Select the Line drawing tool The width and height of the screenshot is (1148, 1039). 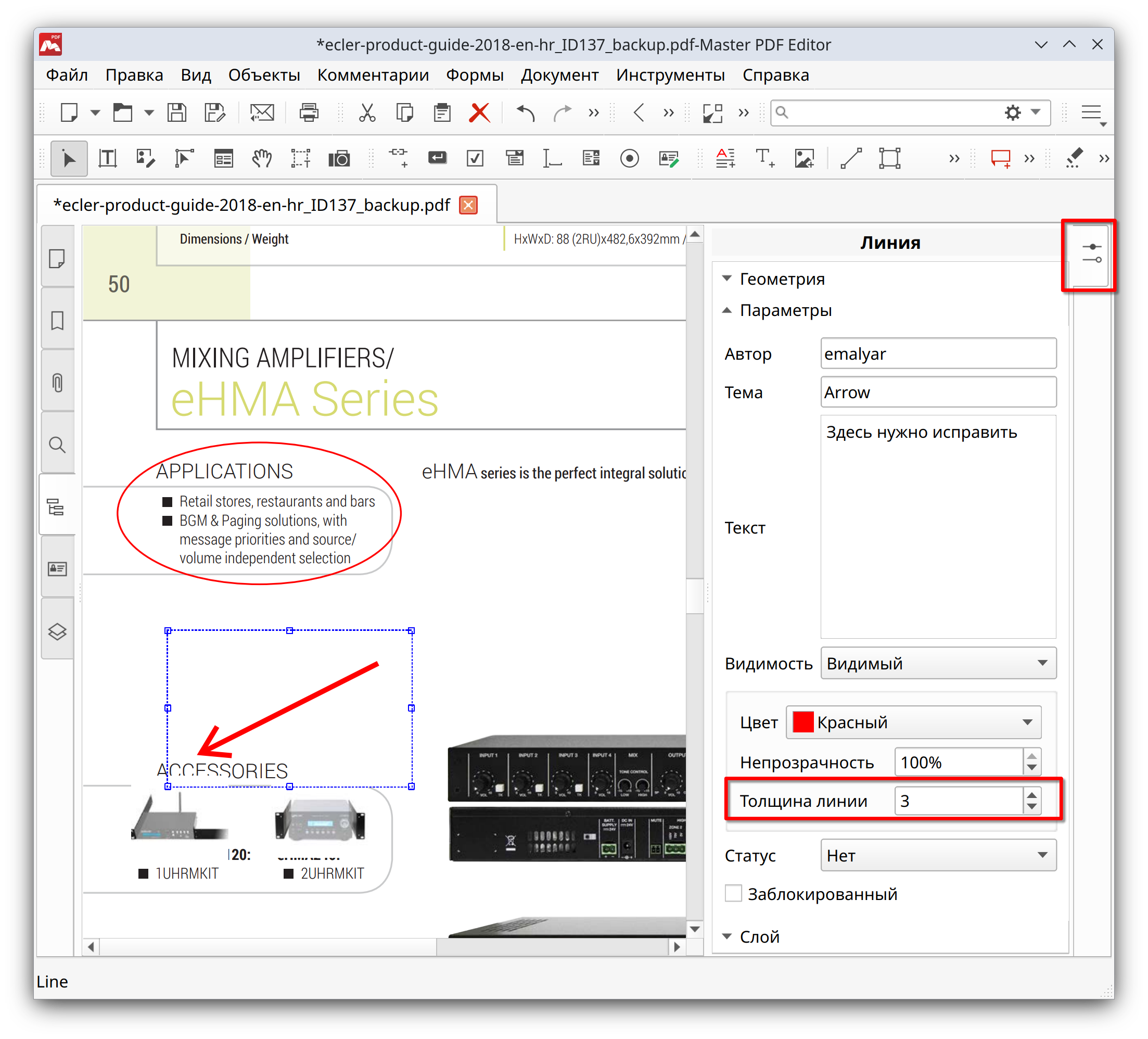tap(851, 158)
